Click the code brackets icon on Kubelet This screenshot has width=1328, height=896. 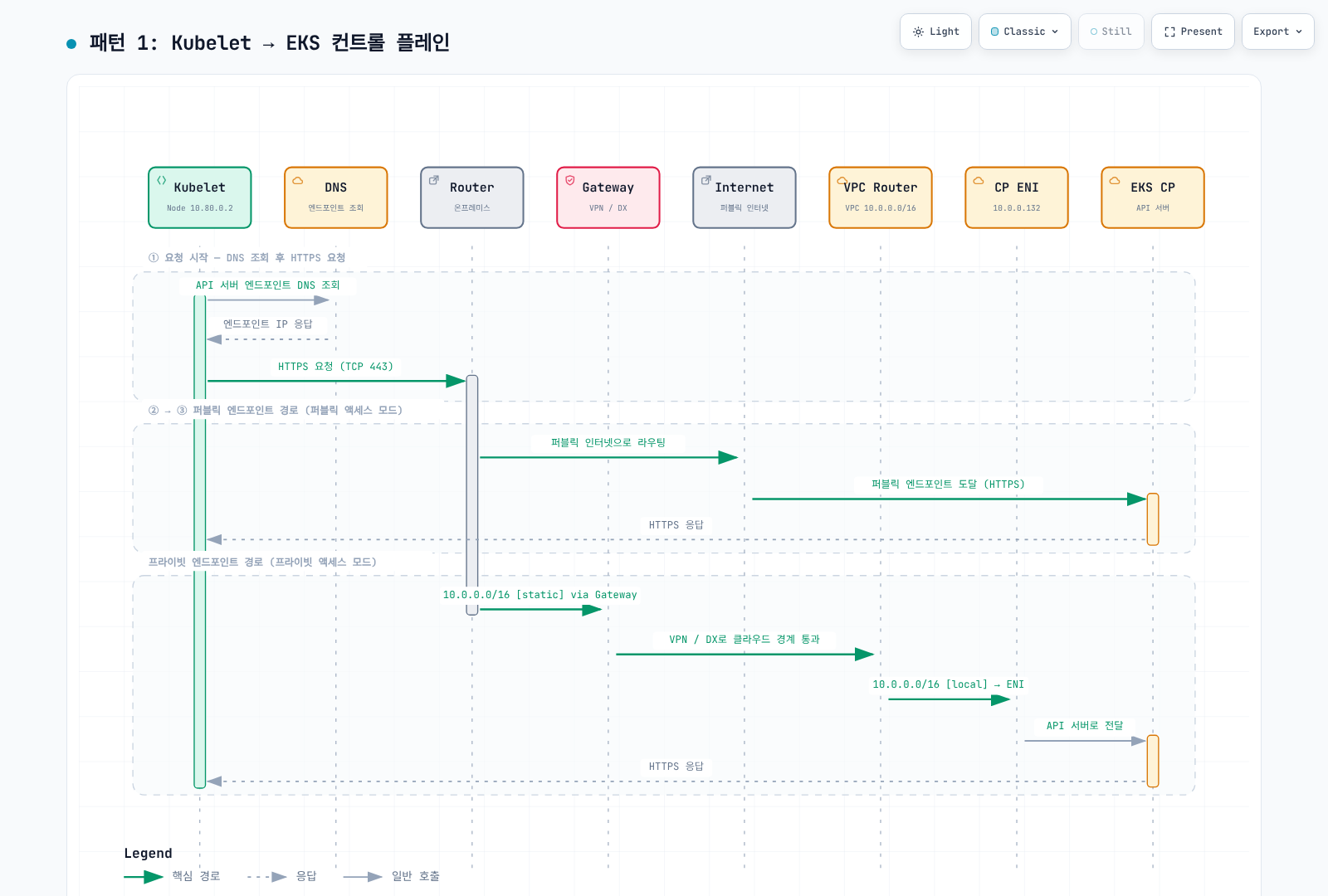[x=162, y=180]
